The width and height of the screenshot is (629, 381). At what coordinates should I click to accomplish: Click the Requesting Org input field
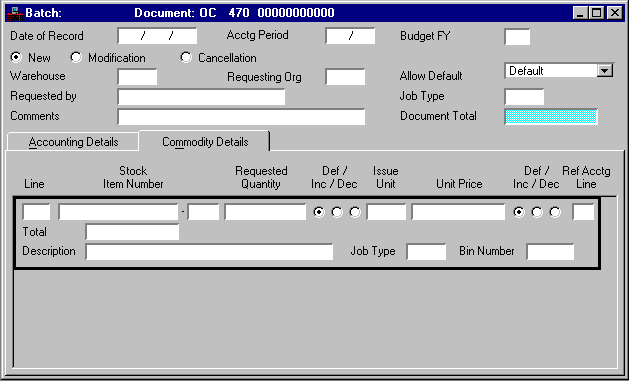coord(345,77)
